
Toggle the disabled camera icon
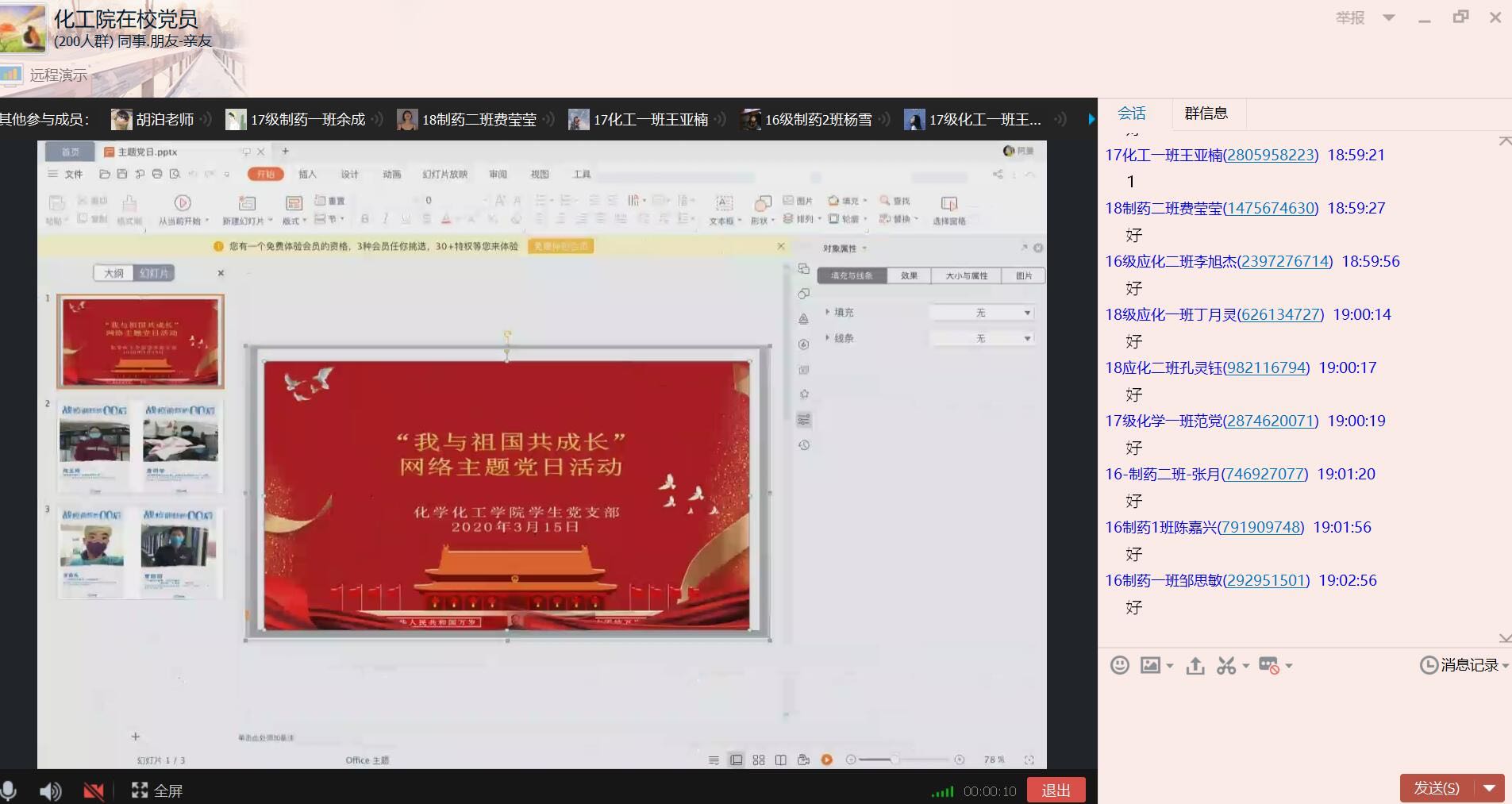94,791
